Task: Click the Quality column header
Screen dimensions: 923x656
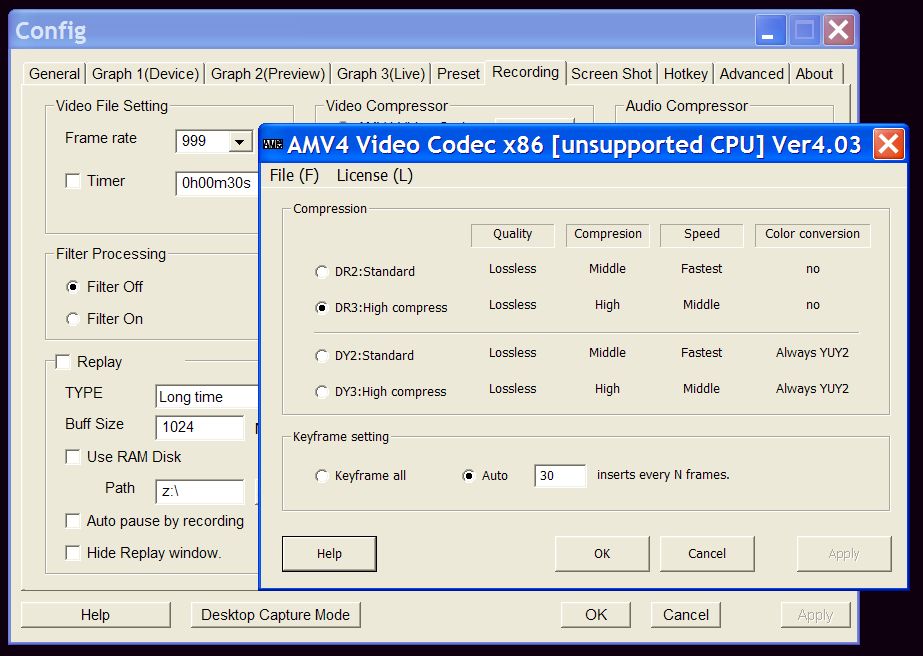Action: [x=513, y=234]
